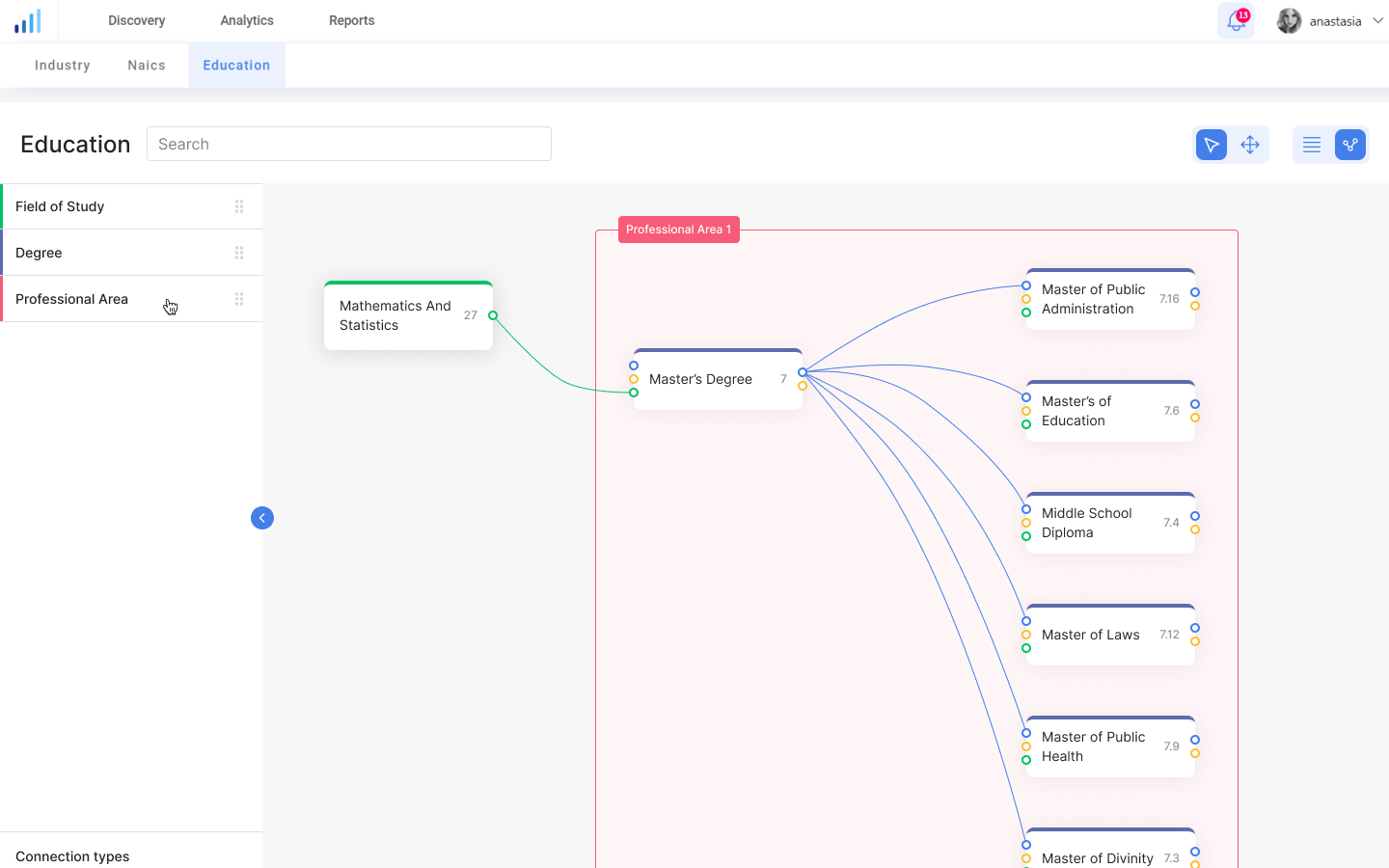The height and width of the screenshot is (868, 1389).
Task: Click the app logo bar-chart icon
Action: (x=28, y=21)
